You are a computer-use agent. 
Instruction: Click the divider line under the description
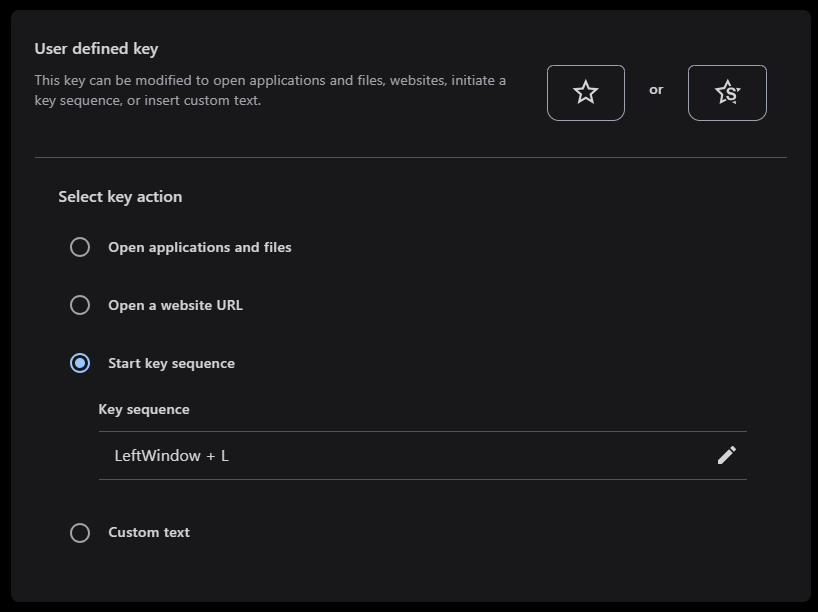(x=410, y=157)
